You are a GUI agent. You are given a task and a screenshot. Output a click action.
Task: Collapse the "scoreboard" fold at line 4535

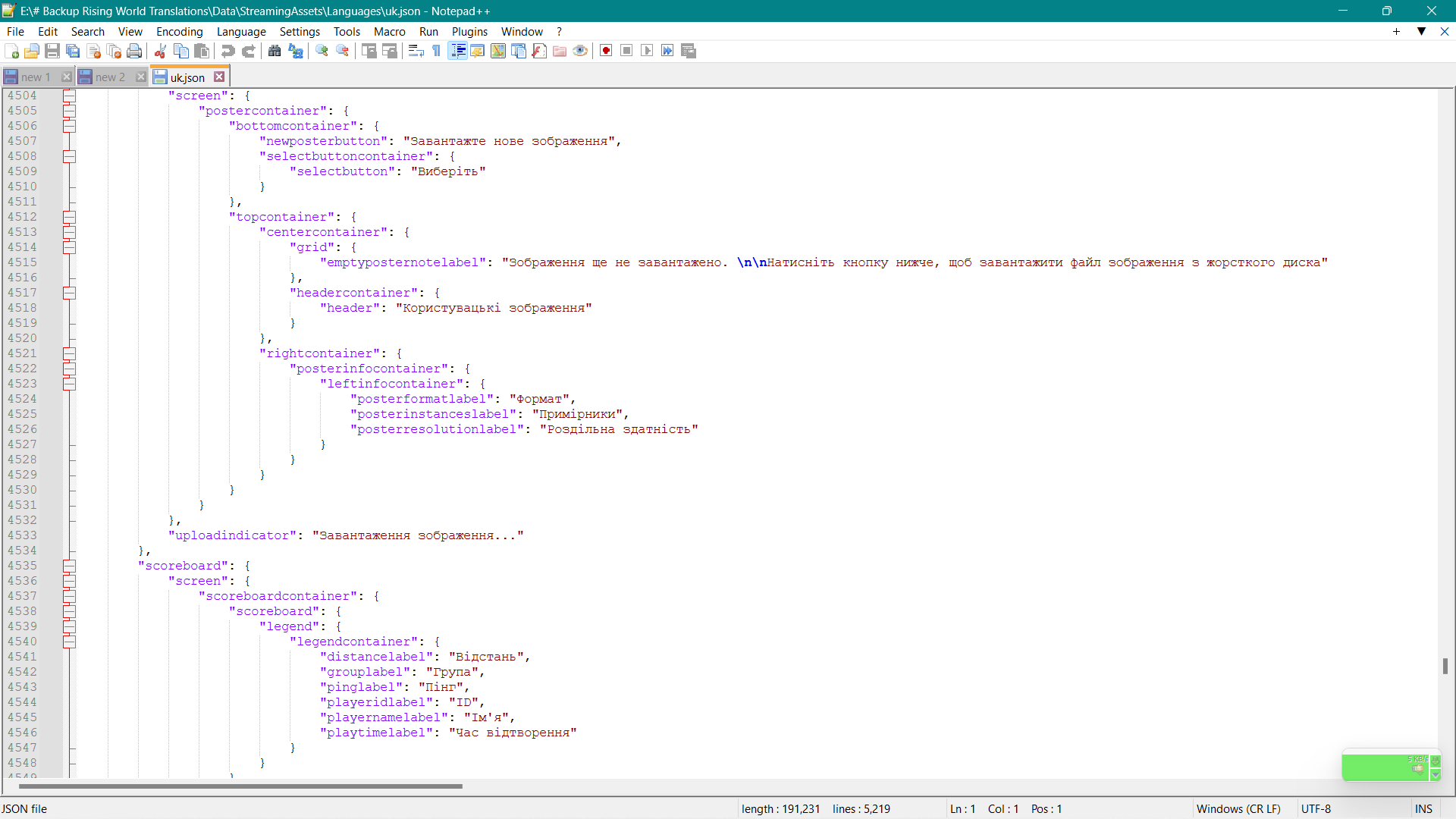(69, 566)
